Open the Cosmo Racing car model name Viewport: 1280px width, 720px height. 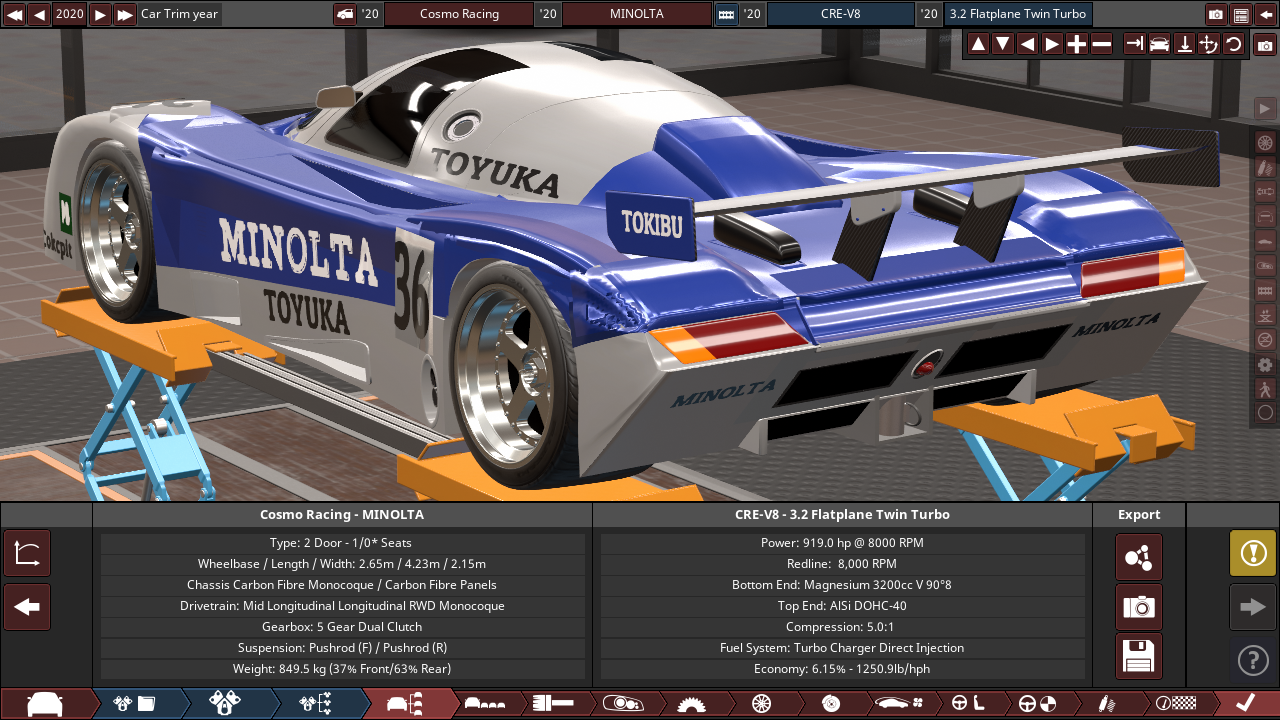point(459,14)
